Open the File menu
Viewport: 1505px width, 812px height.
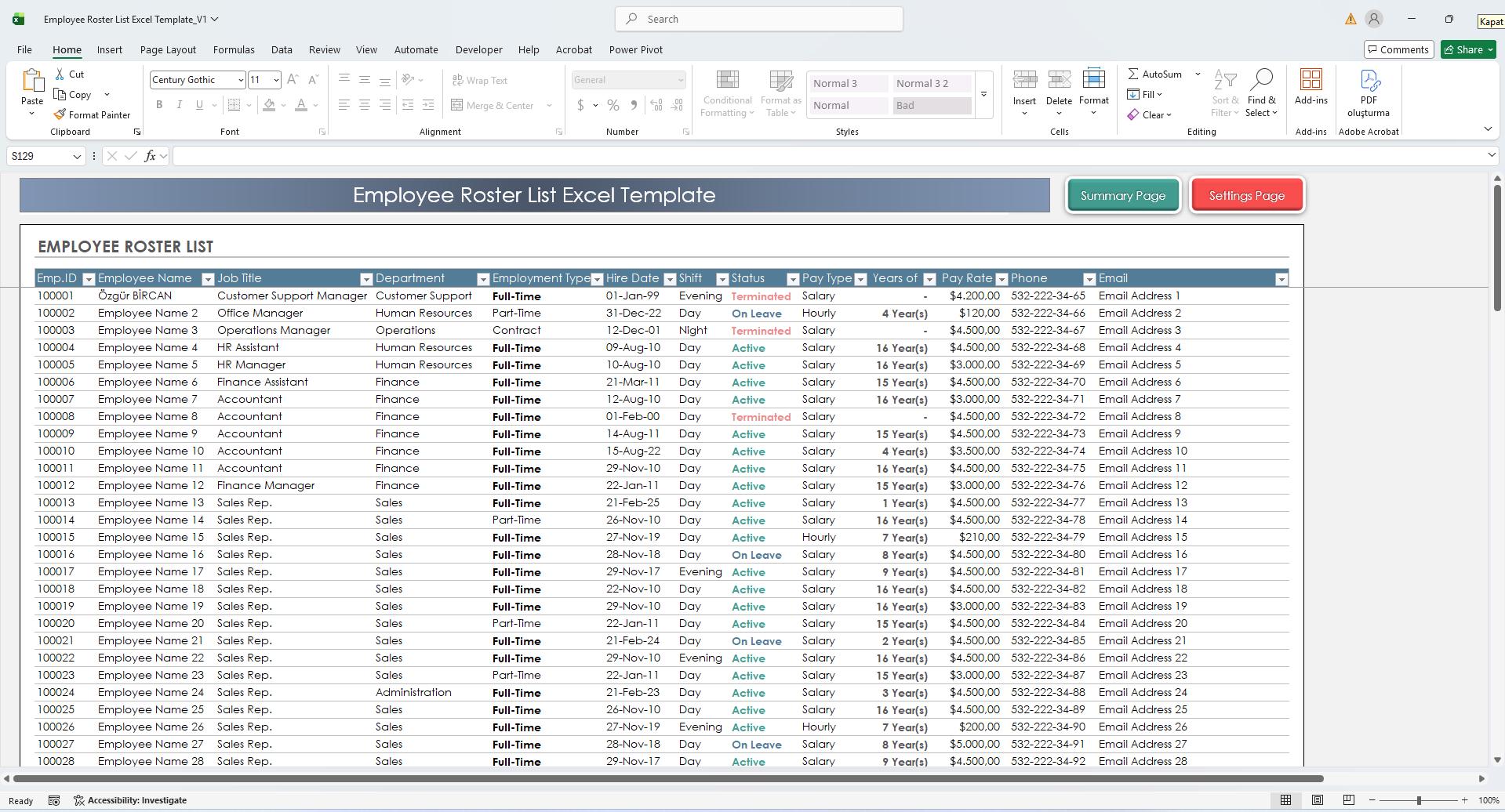coord(24,49)
